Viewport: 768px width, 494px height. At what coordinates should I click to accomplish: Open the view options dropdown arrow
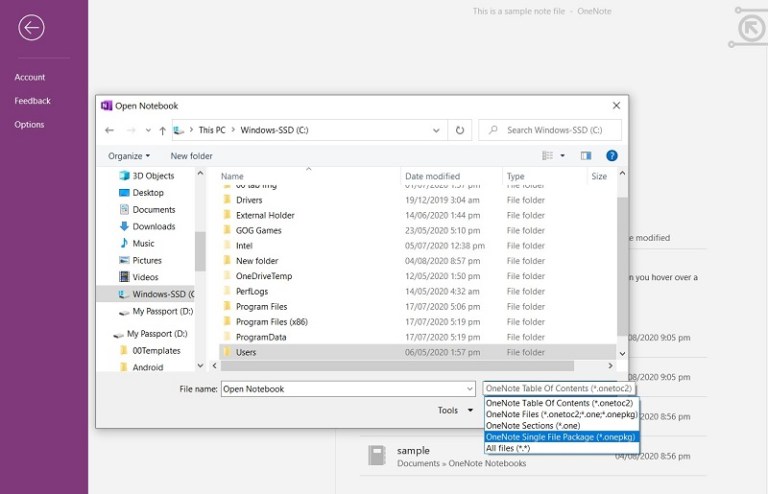click(562, 156)
